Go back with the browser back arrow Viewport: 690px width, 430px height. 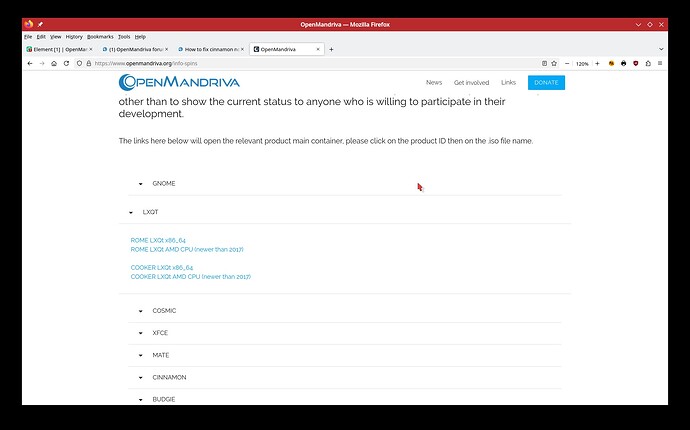pyautogui.click(x=30, y=63)
